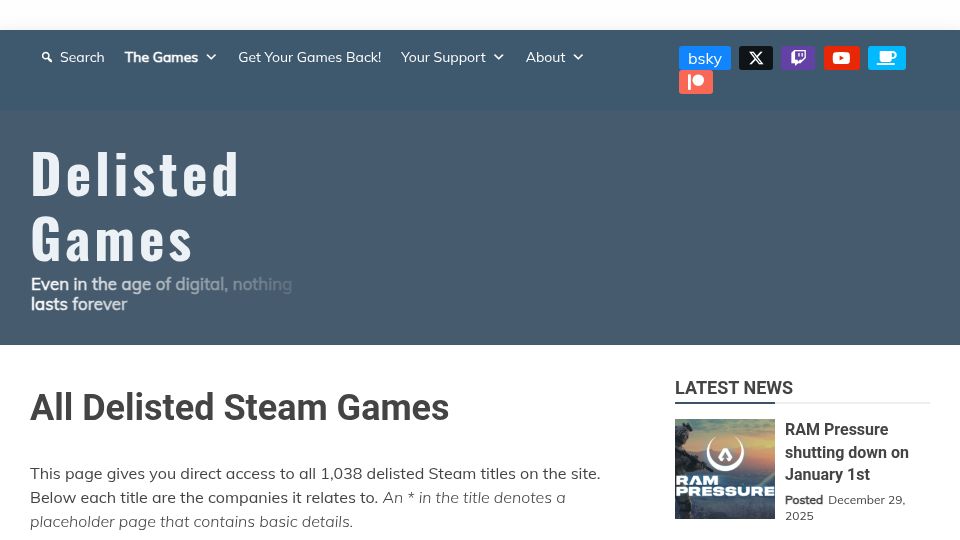
Task: Open the Bluesky bsky social link
Action: point(704,58)
